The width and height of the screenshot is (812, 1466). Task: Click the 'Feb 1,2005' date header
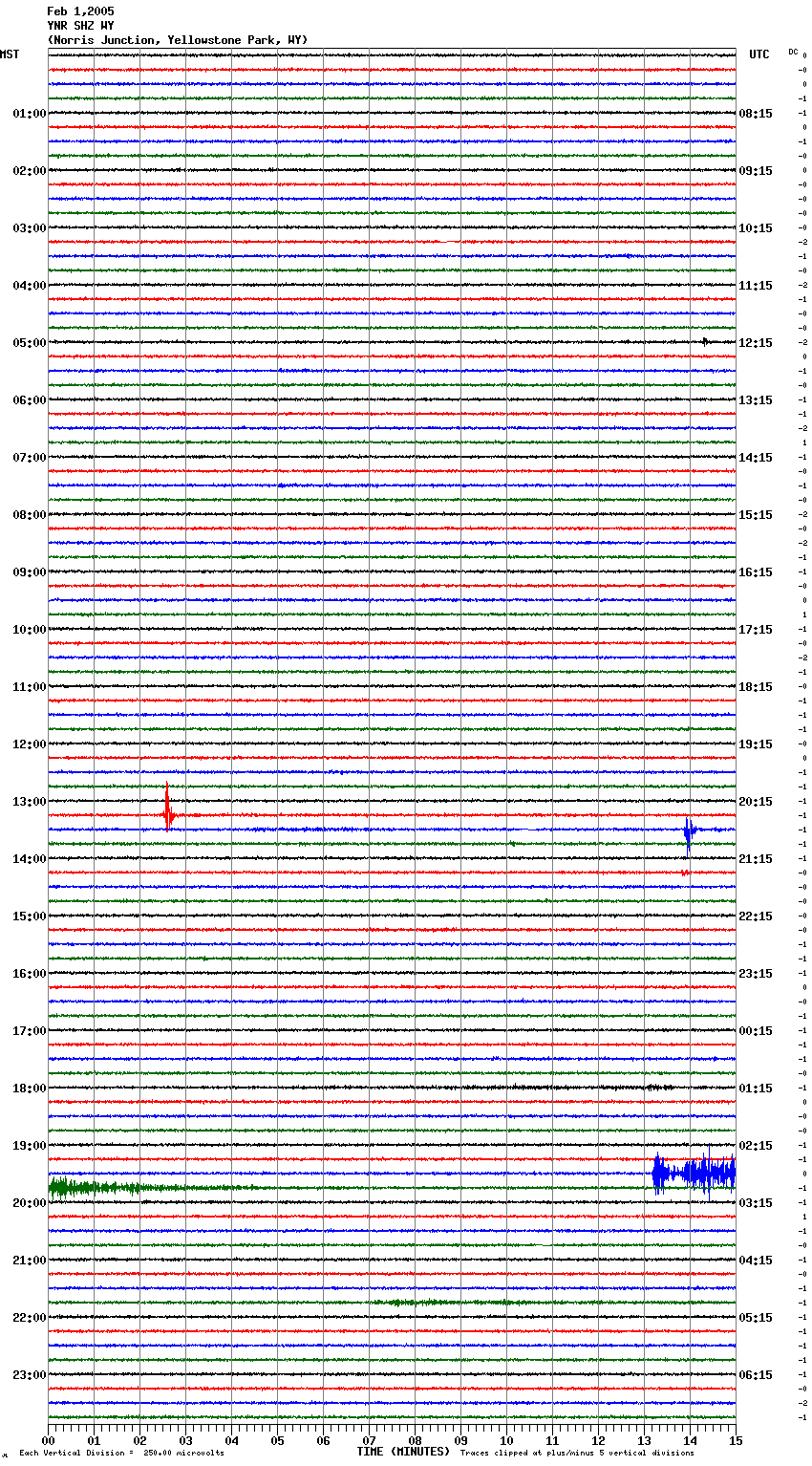(80, 11)
